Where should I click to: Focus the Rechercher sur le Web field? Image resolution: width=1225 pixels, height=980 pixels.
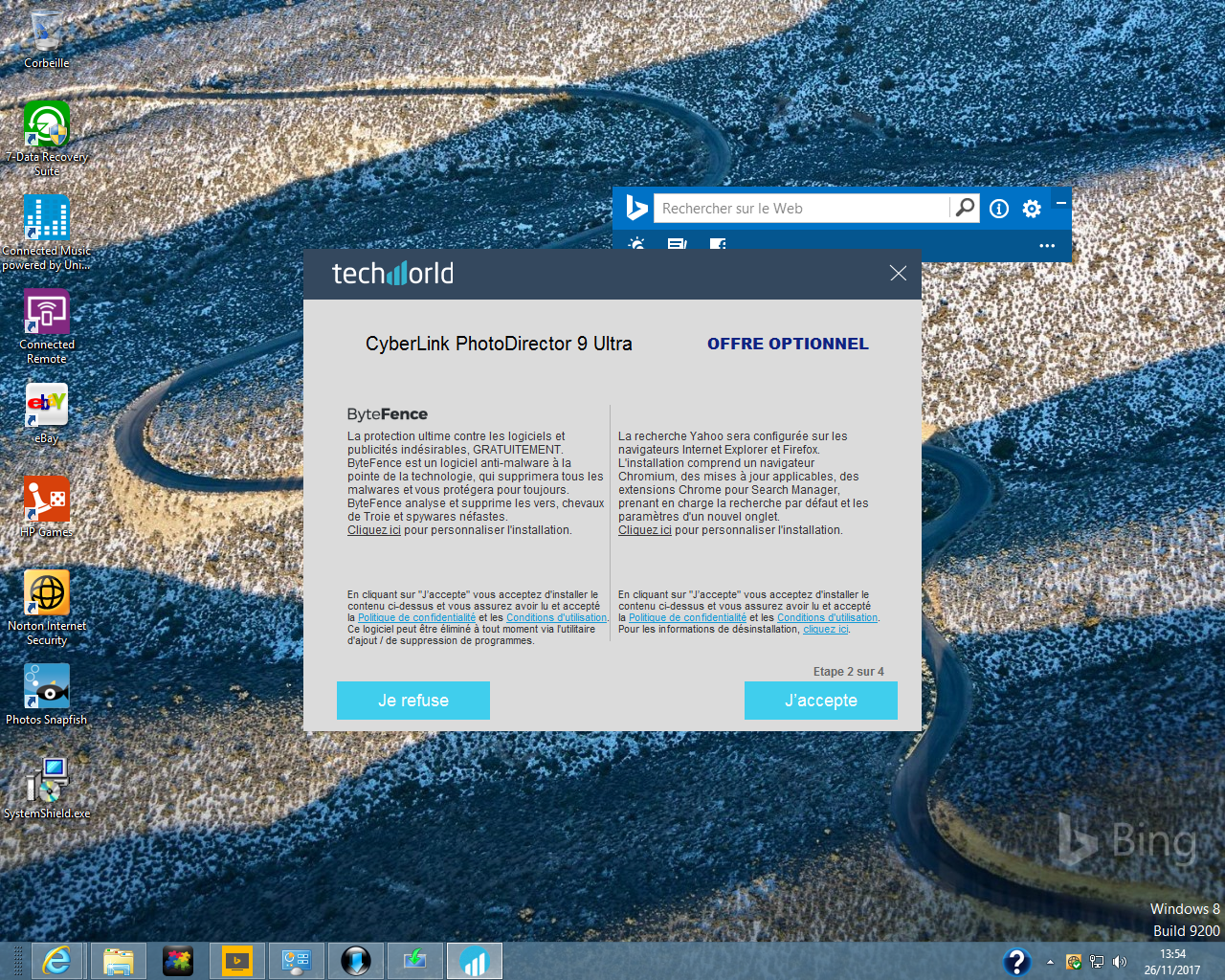(801, 209)
